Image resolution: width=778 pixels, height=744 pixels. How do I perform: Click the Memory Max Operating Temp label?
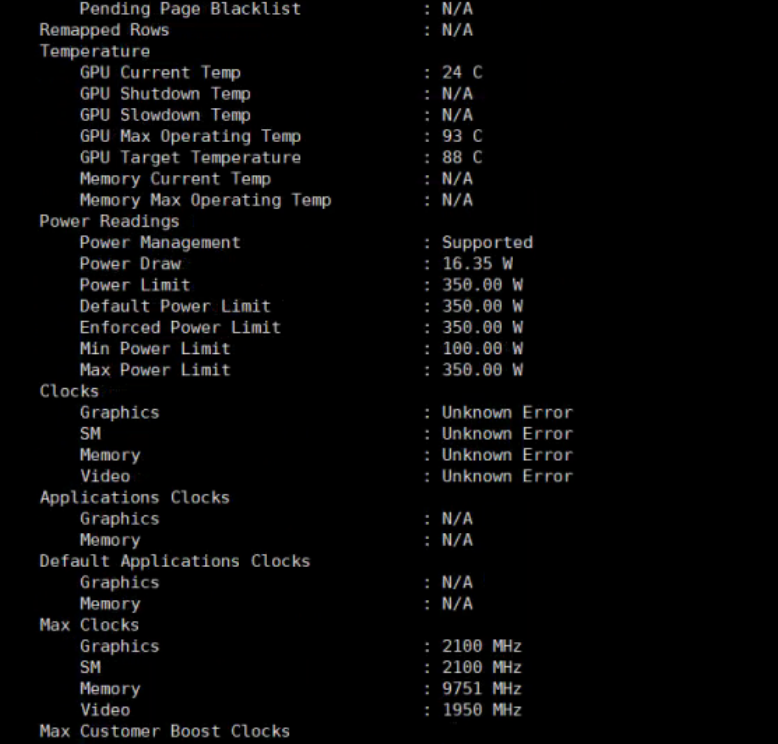point(205,200)
